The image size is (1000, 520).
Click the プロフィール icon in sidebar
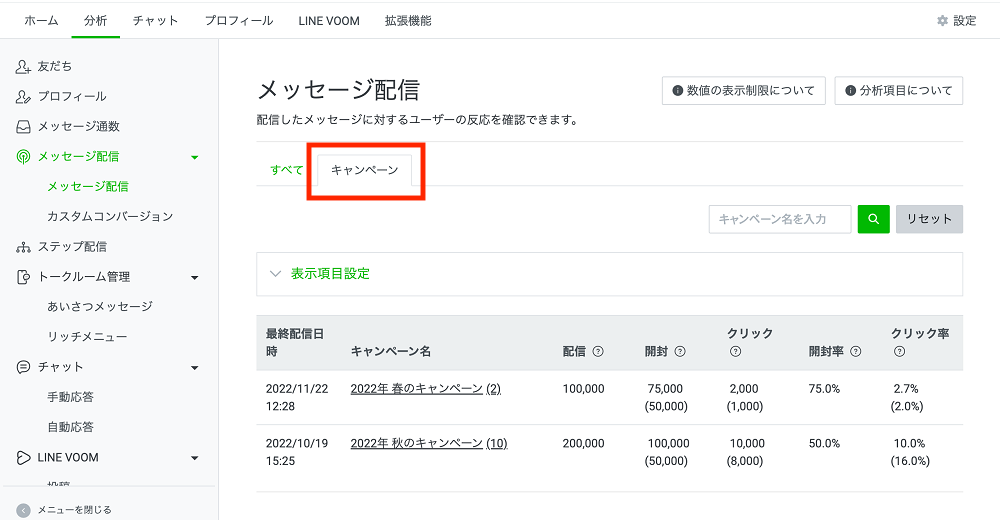(23, 96)
